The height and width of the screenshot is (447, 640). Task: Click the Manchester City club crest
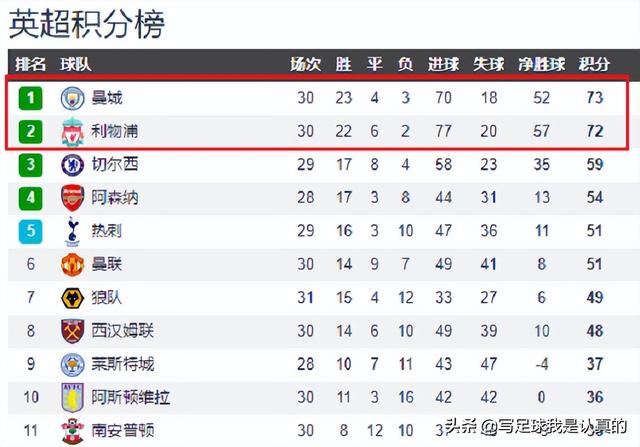(73, 98)
